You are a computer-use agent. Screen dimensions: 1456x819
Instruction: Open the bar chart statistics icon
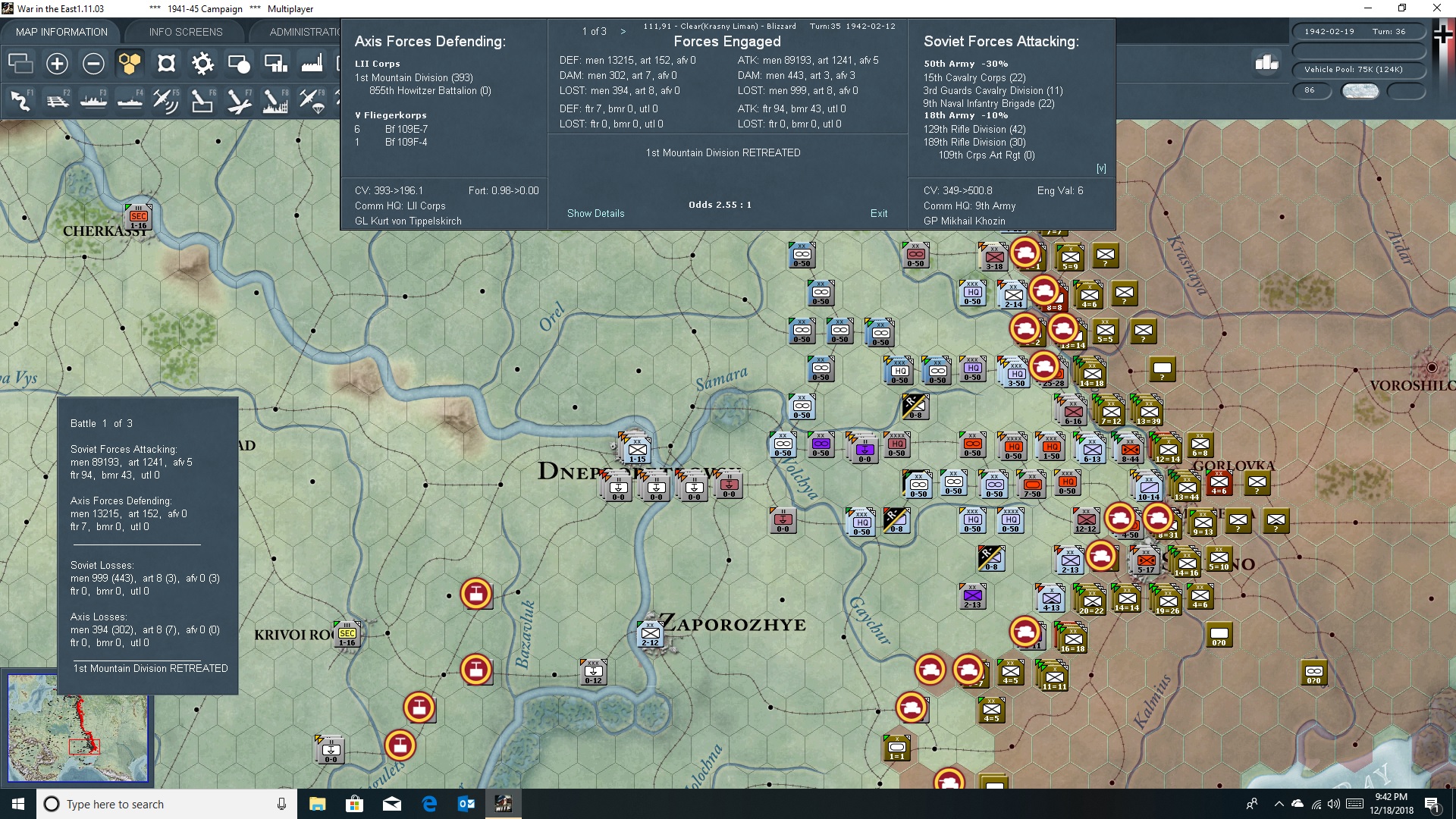coord(1266,62)
